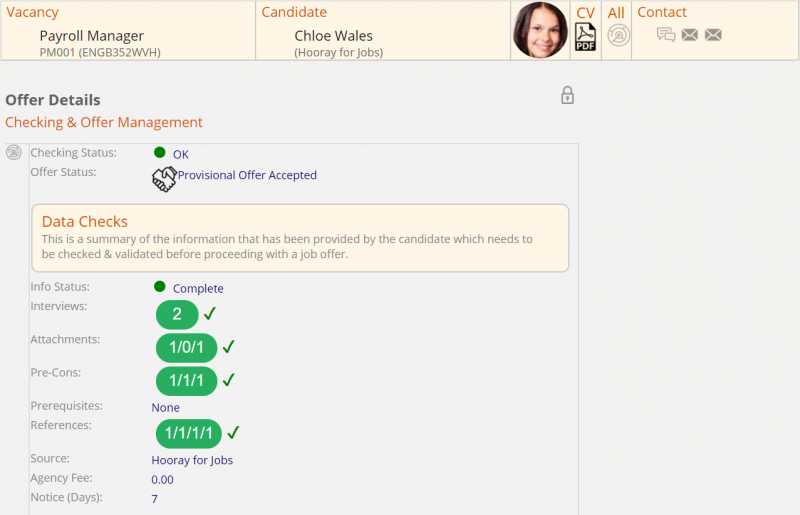Image resolution: width=800 pixels, height=515 pixels.
Task: Click the Provisional Offer Accepted status text
Action: (x=247, y=175)
